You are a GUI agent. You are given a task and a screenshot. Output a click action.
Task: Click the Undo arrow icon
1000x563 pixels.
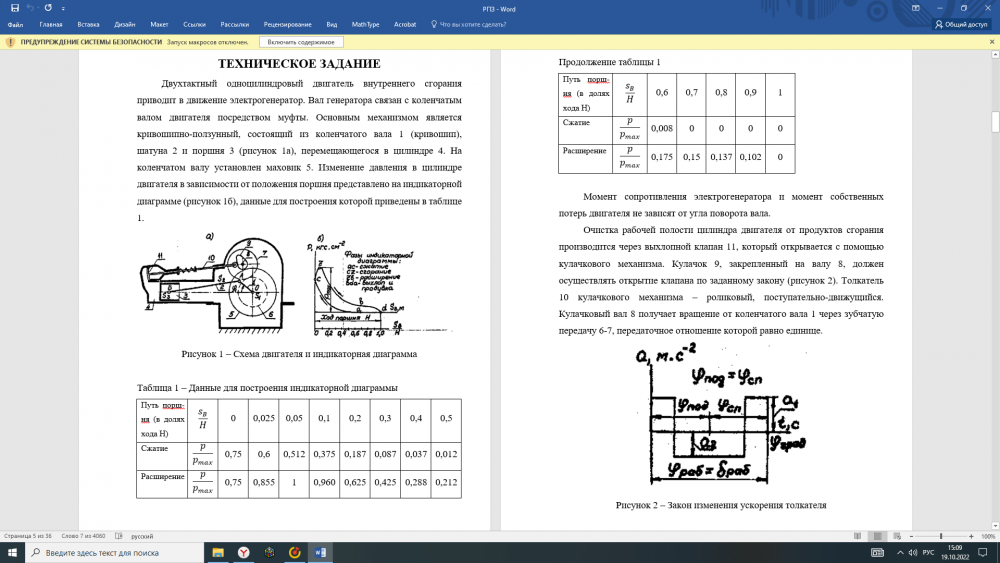pyautogui.click(x=32, y=7)
